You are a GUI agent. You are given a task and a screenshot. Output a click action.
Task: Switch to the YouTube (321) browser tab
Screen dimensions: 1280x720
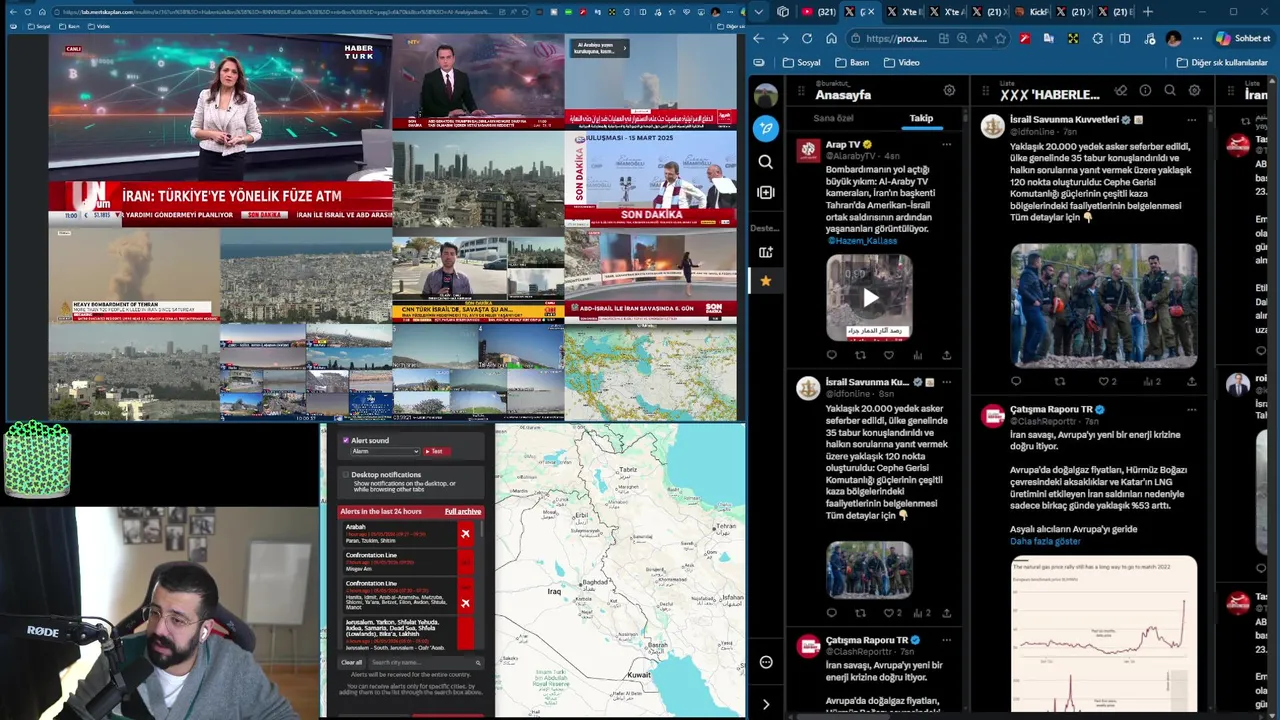819,11
